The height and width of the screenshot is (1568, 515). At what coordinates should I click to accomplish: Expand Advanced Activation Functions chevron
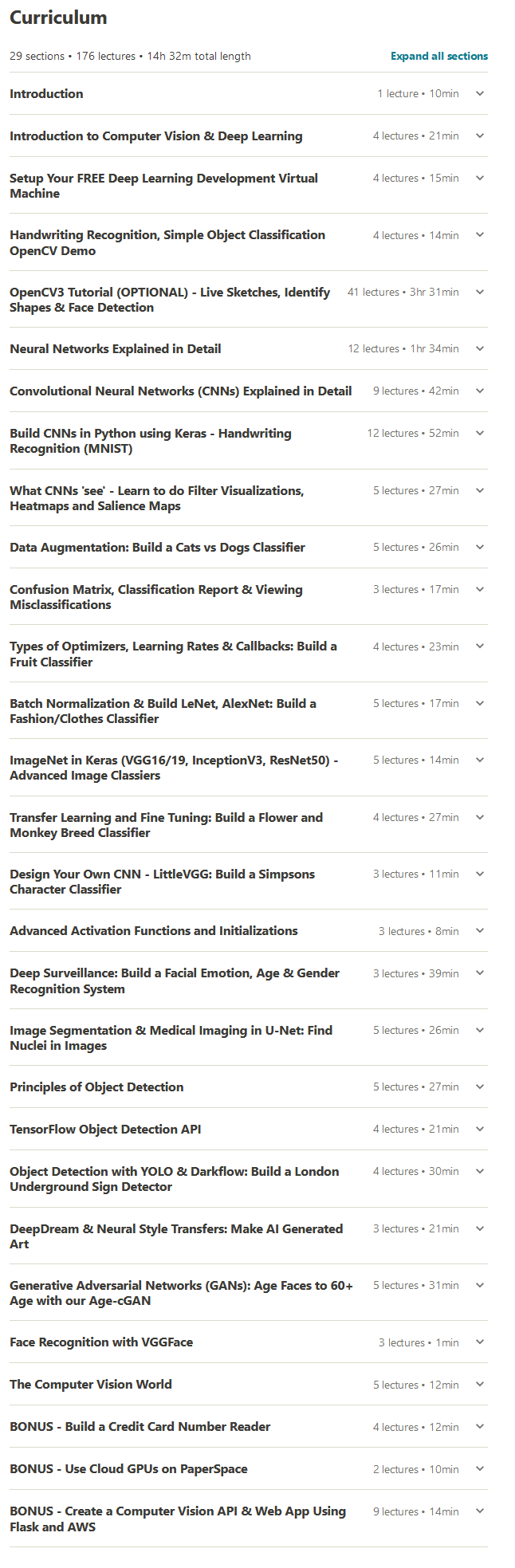pyautogui.click(x=480, y=930)
